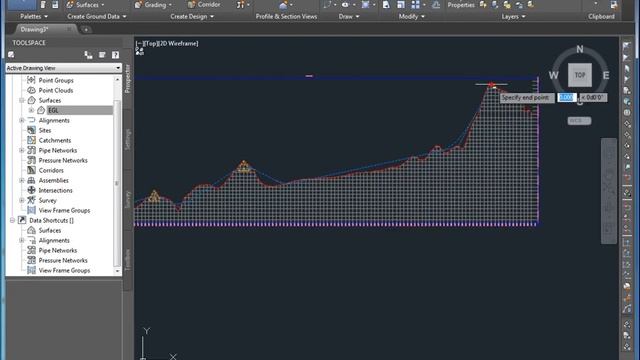Click the Toolspace tree-structure icon
This screenshot has width=640, height=360.
click(88, 55)
